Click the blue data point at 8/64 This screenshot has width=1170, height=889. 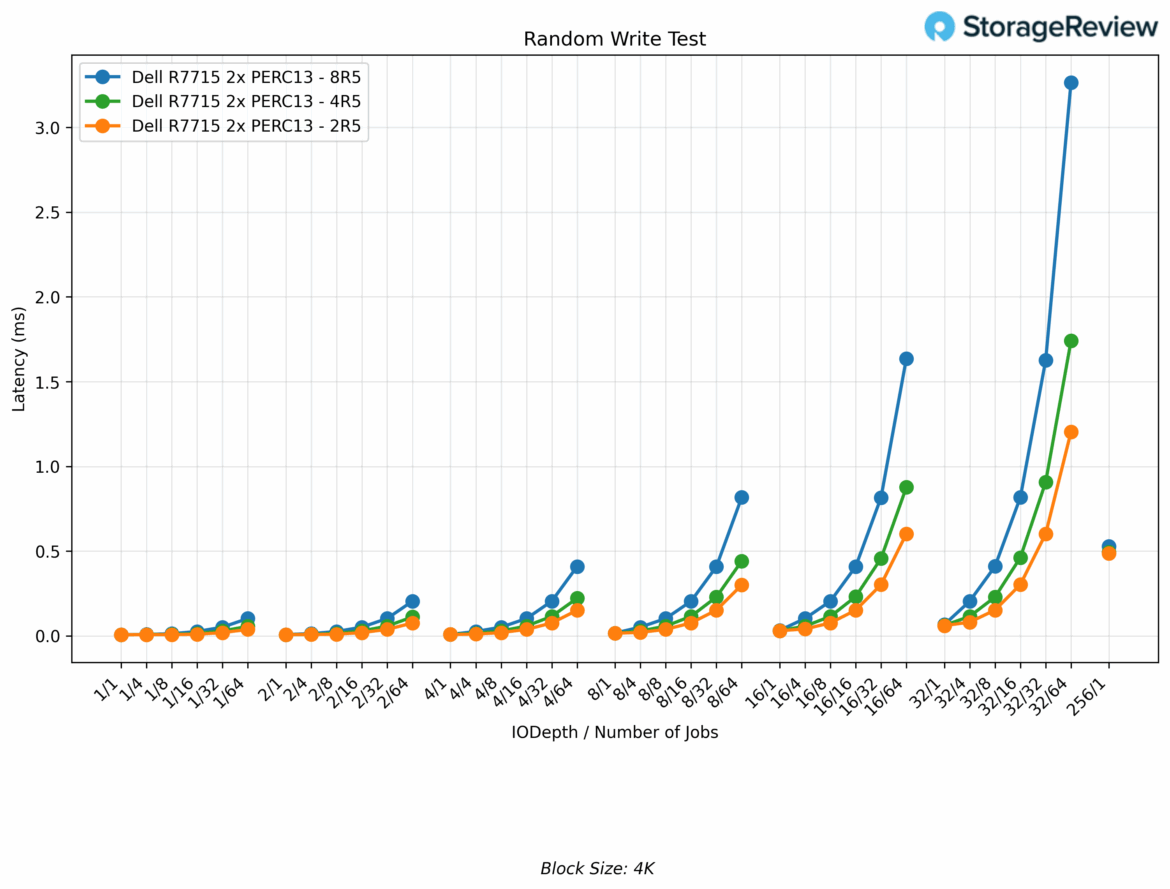(x=742, y=497)
